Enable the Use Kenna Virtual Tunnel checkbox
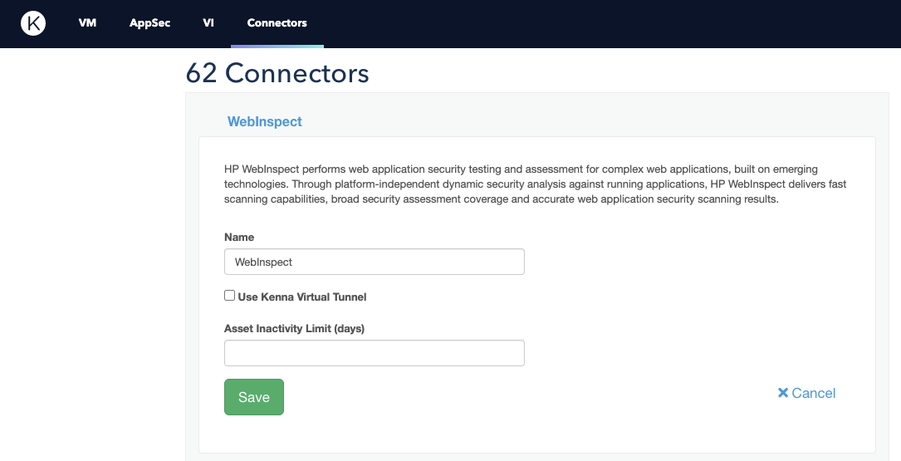This screenshot has height=461, width=901. pos(229,295)
